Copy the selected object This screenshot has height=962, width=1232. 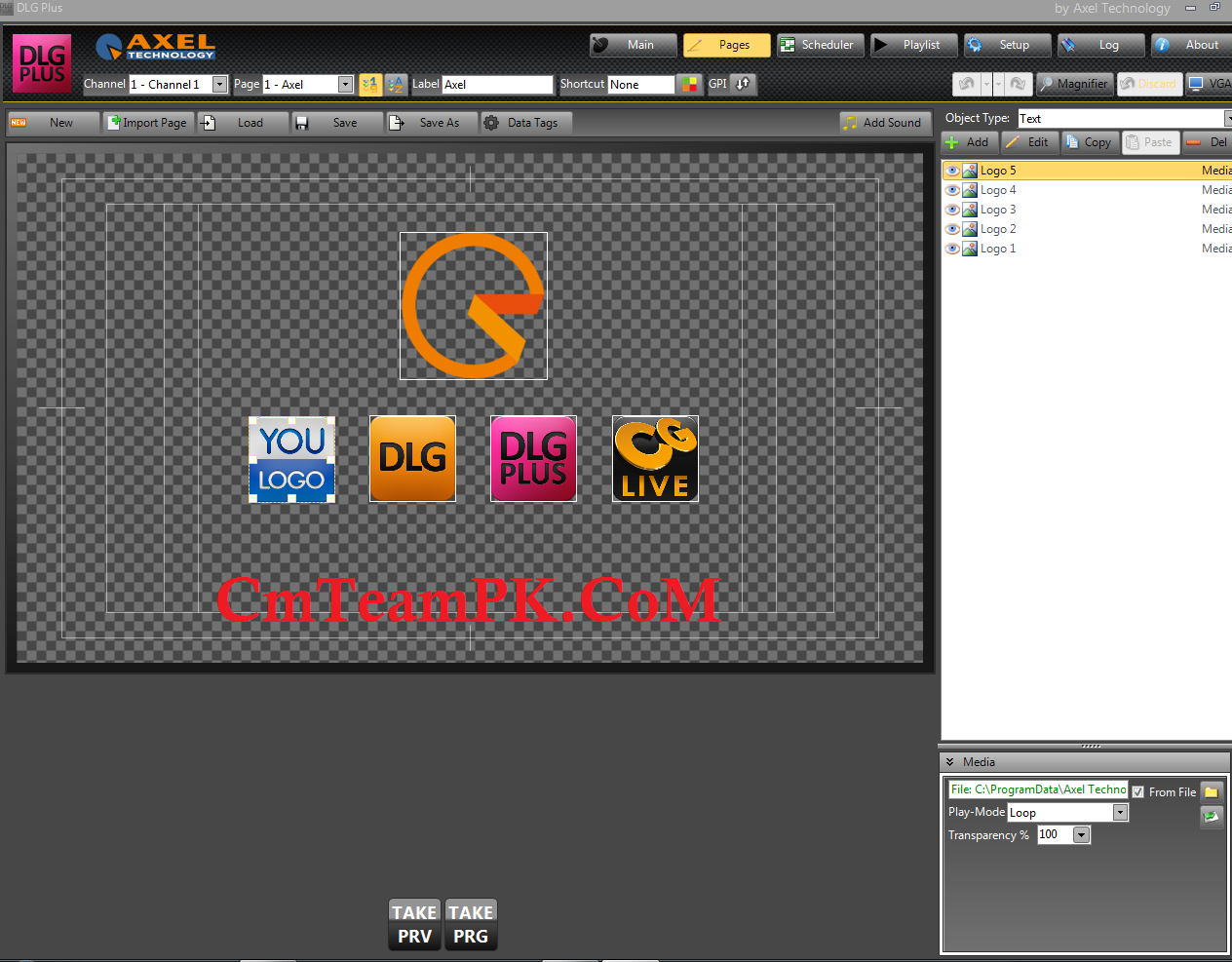tap(1089, 142)
